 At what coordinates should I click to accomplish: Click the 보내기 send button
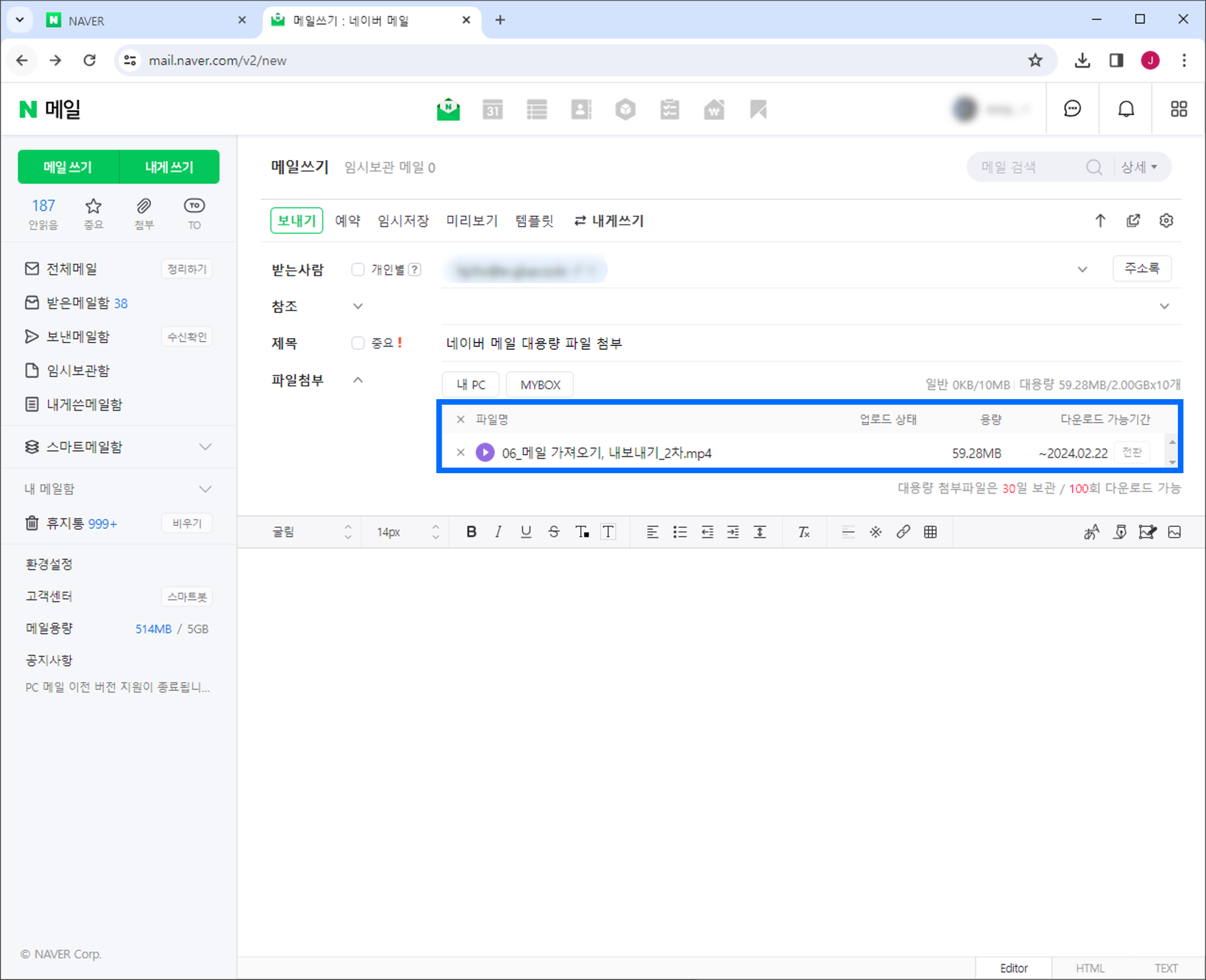click(296, 221)
